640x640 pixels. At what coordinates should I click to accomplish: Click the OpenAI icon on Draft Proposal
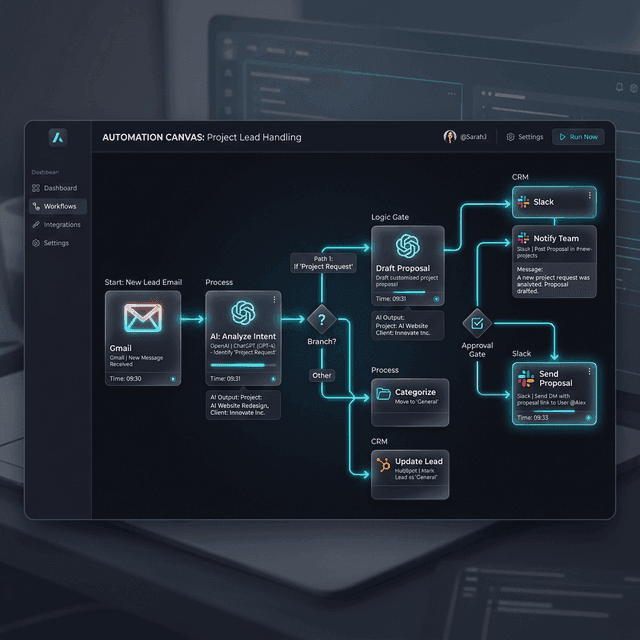tap(408, 246)
